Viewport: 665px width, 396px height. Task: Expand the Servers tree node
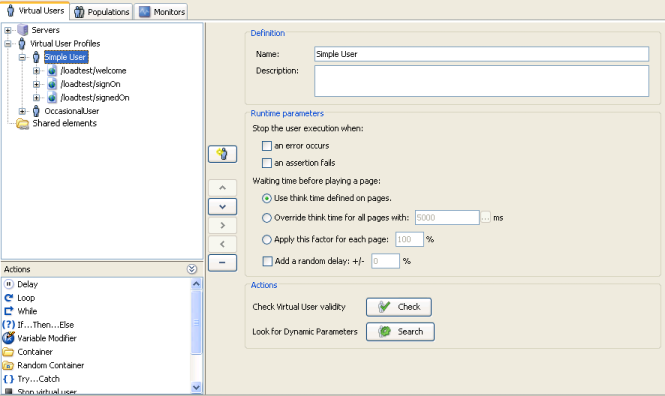[x=8, y=30]
